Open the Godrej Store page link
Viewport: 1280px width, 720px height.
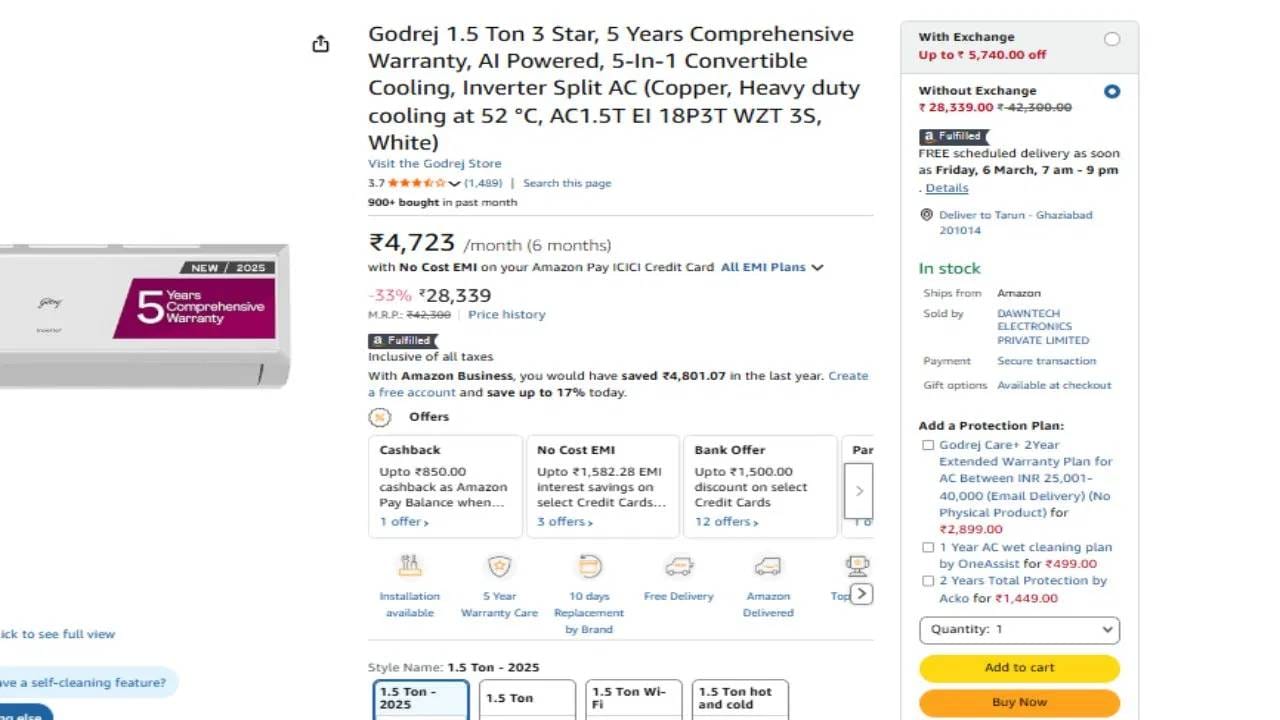pyautogui.click(x=434, y=163)
